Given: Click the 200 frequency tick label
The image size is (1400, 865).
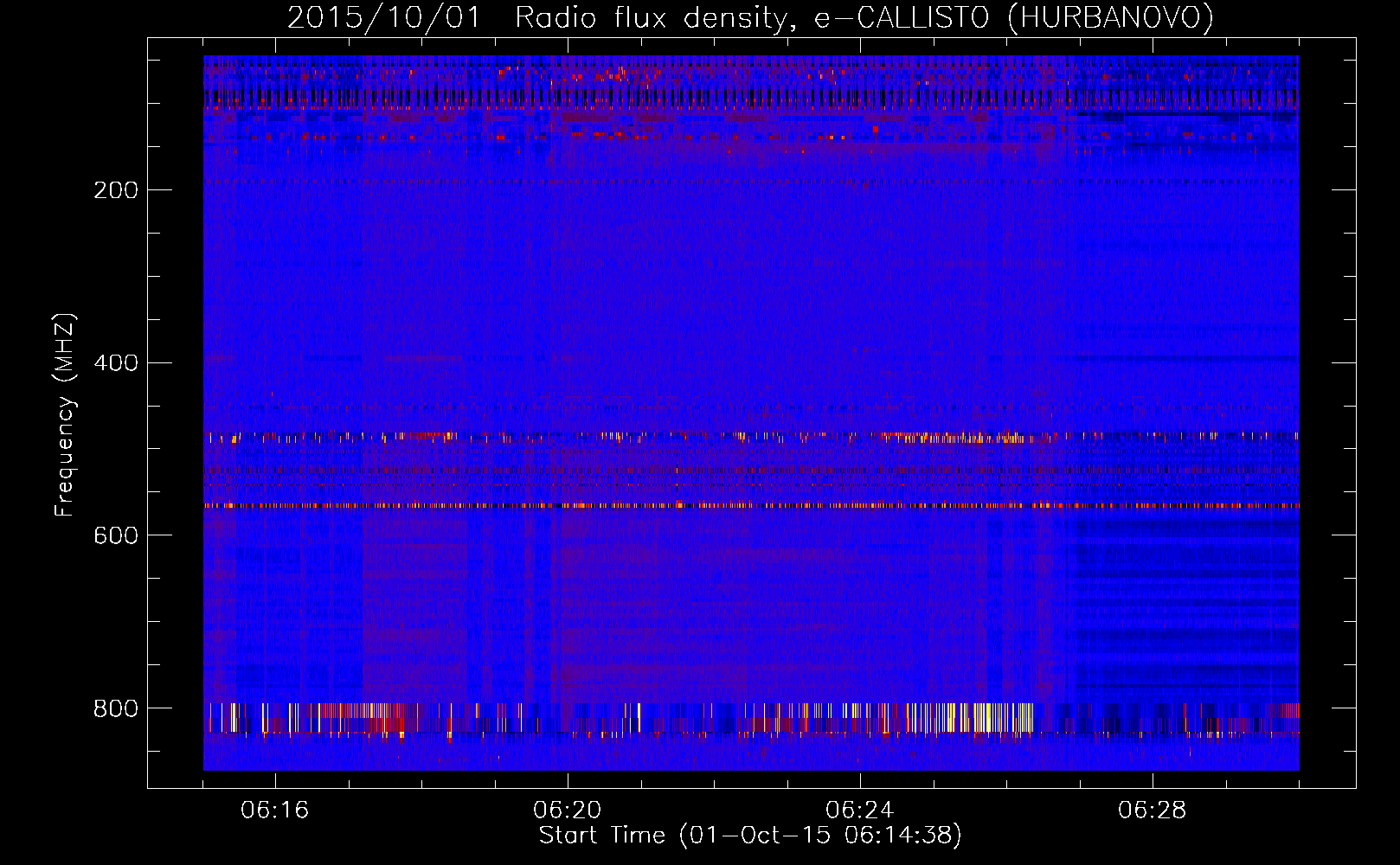Looking at the screenshot, I should click(116, 190).
